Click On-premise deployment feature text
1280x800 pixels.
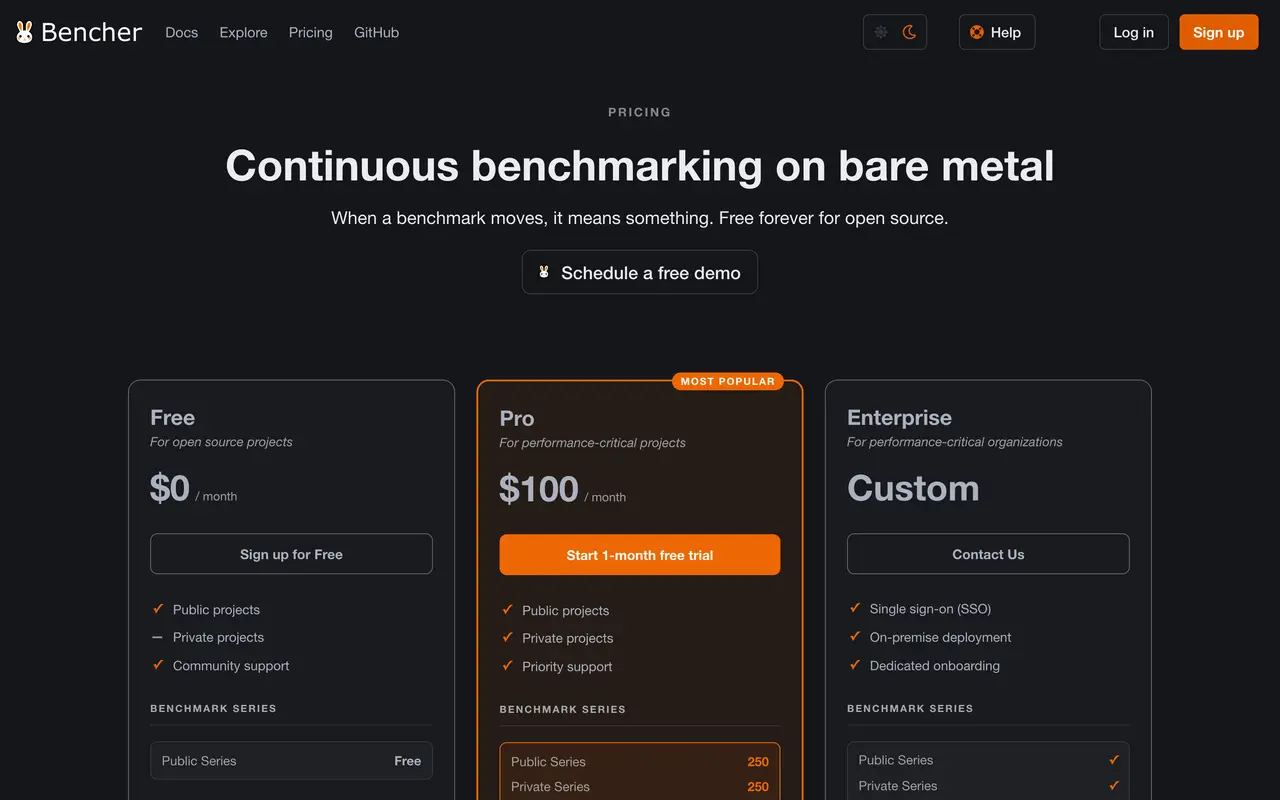(941, 637)
